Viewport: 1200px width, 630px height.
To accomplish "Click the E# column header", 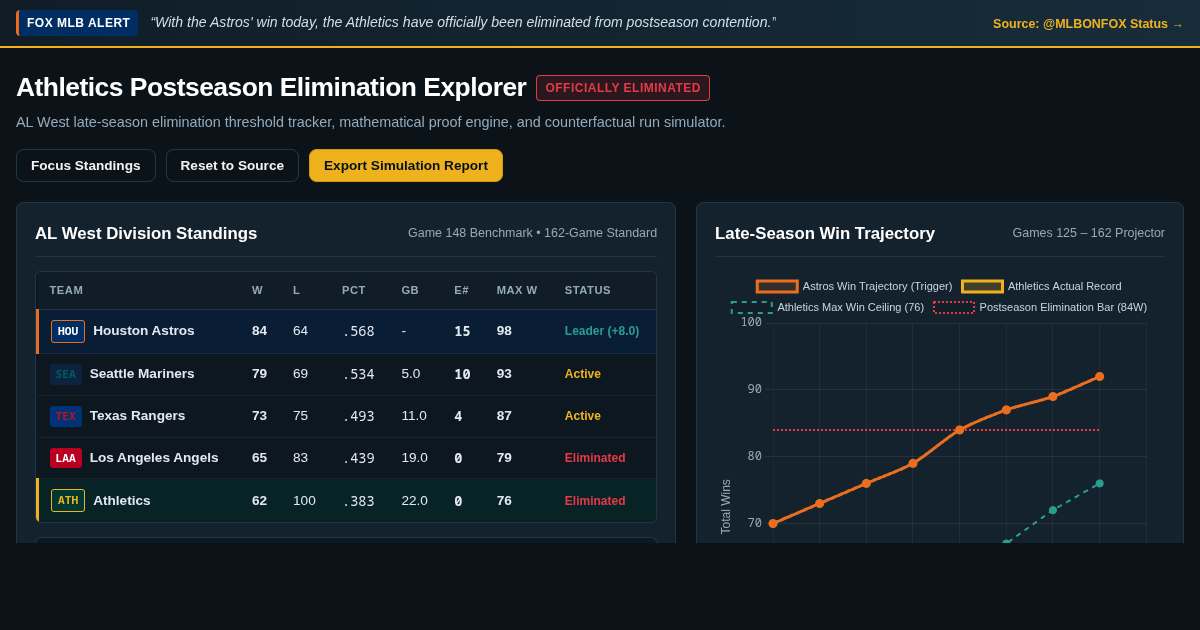I will (461, 290).
